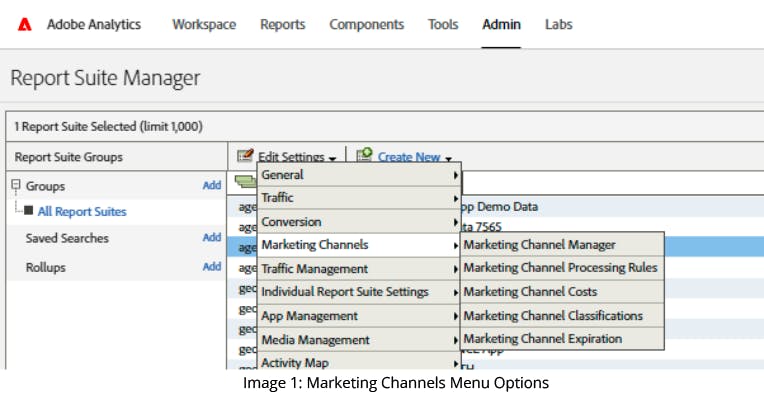Select Marketing Channel Manager option
This screenshot has width=764, height=395.
tap(562, 245)
